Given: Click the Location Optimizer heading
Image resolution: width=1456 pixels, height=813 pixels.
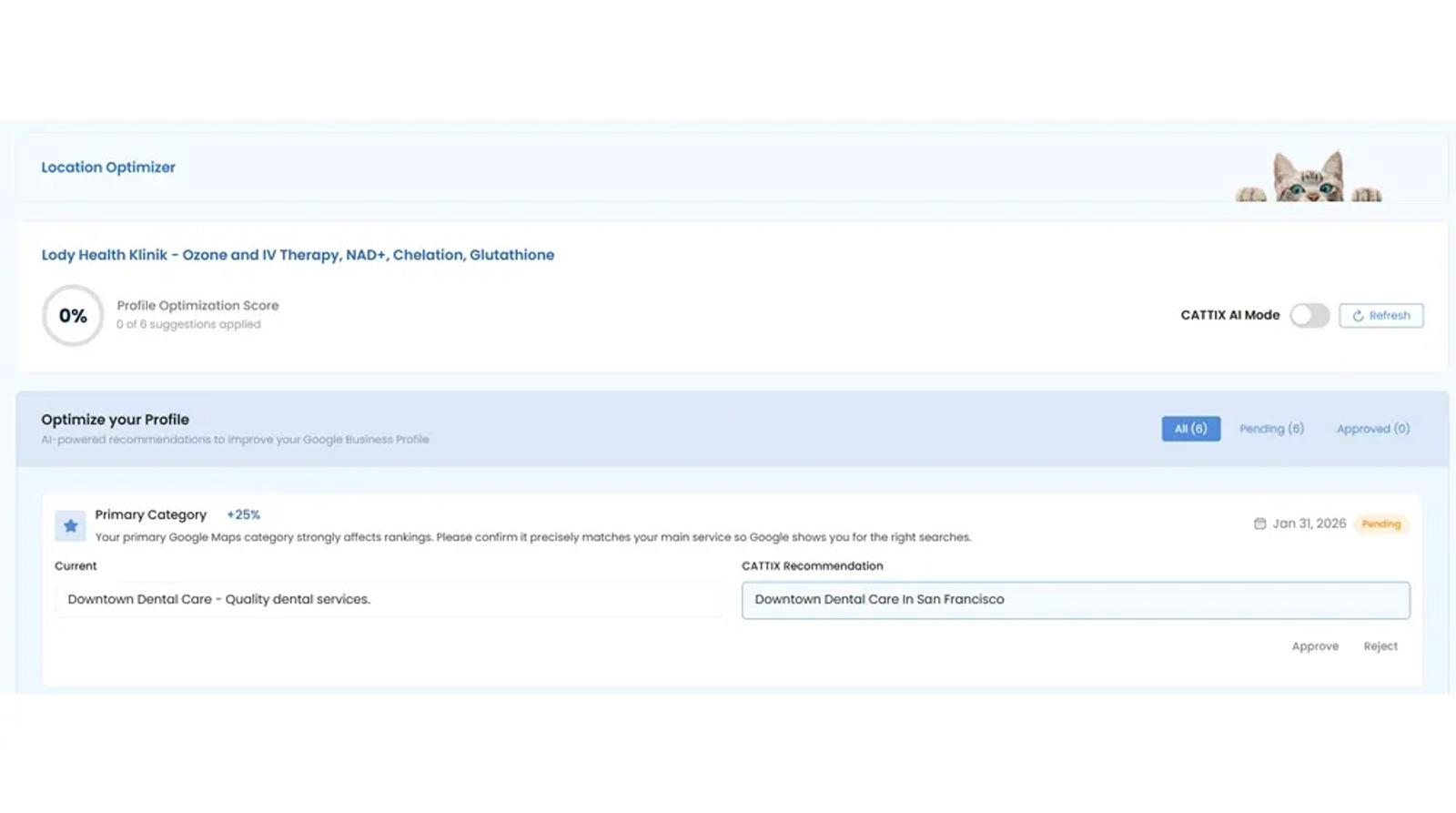Looking at the screenshot, I should point(108,168).
